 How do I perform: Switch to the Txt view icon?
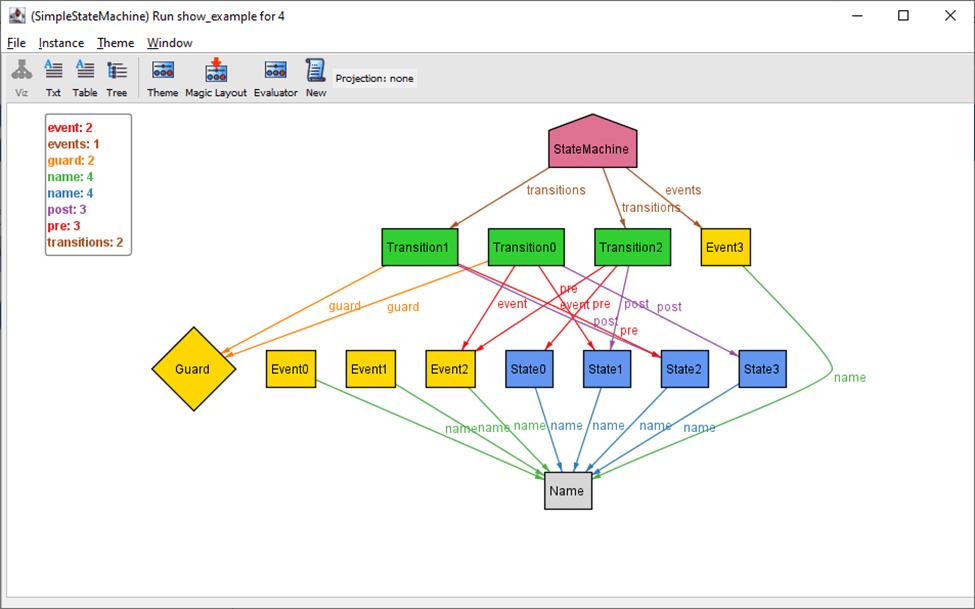click(x=53, y=78)
